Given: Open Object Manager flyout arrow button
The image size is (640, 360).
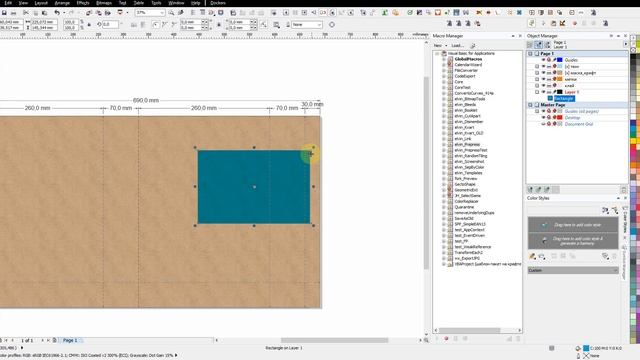Looking at the screenshot, I should [625, 44].
